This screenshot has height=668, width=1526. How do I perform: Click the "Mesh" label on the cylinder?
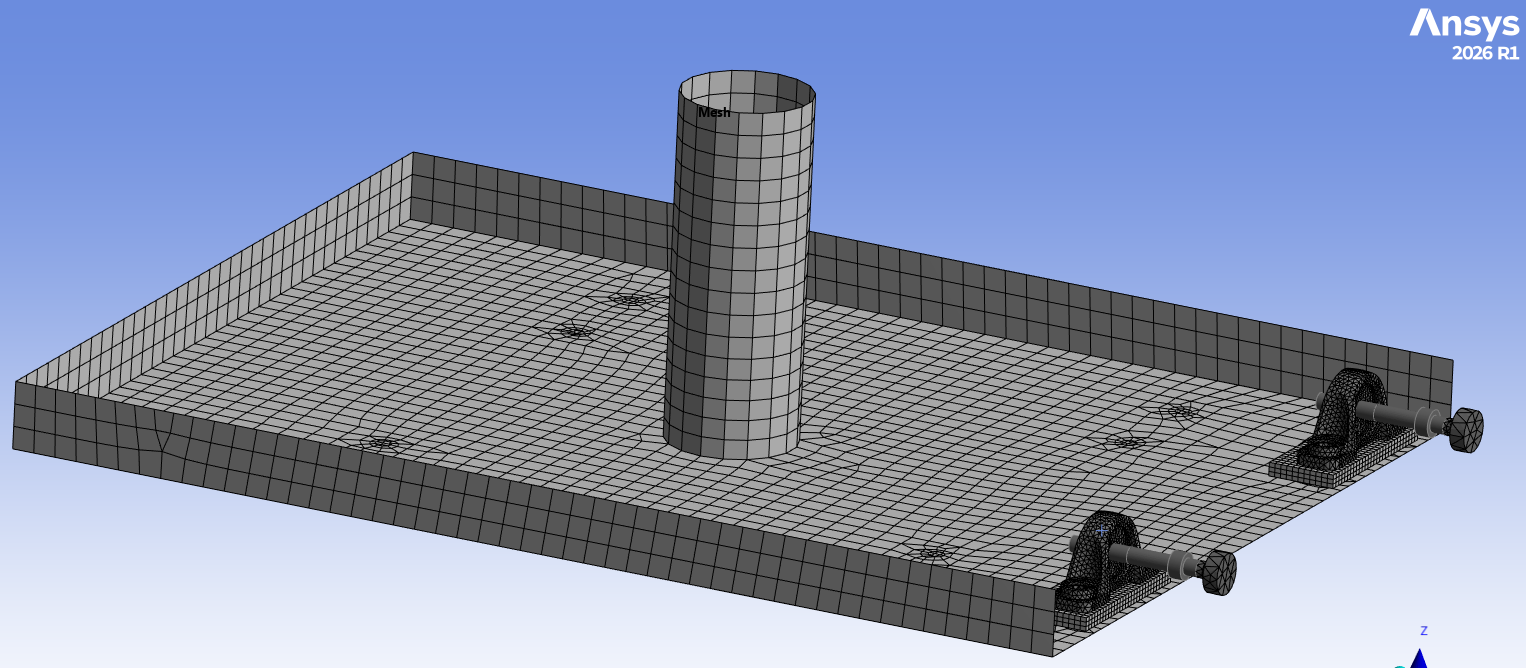point(714,113)
